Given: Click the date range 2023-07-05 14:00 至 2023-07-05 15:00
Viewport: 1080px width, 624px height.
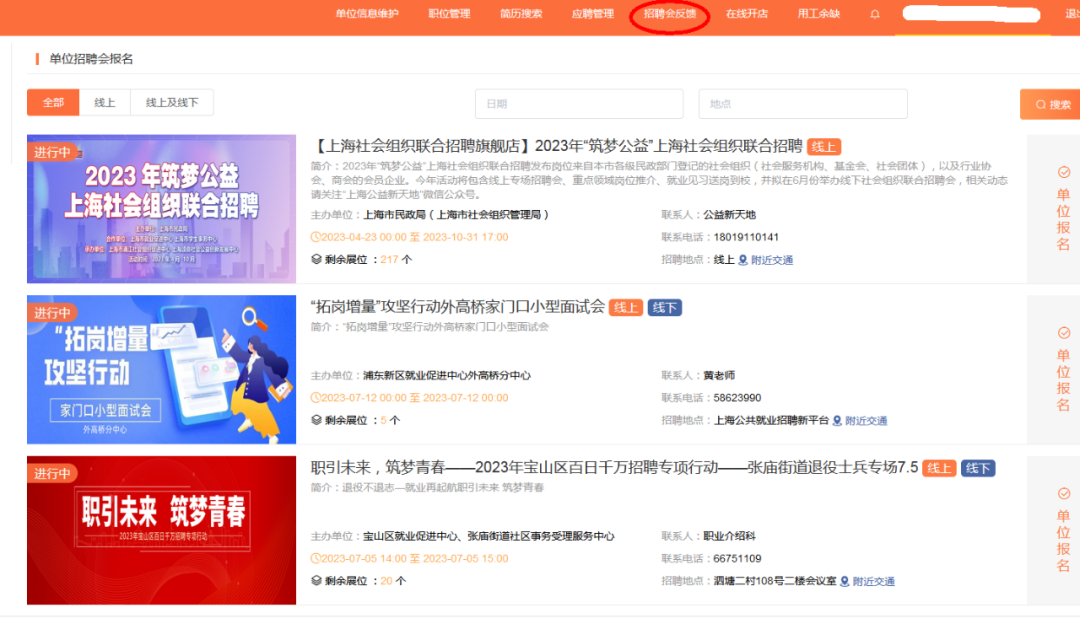Looking at the screenshot, I should point(415,559).
